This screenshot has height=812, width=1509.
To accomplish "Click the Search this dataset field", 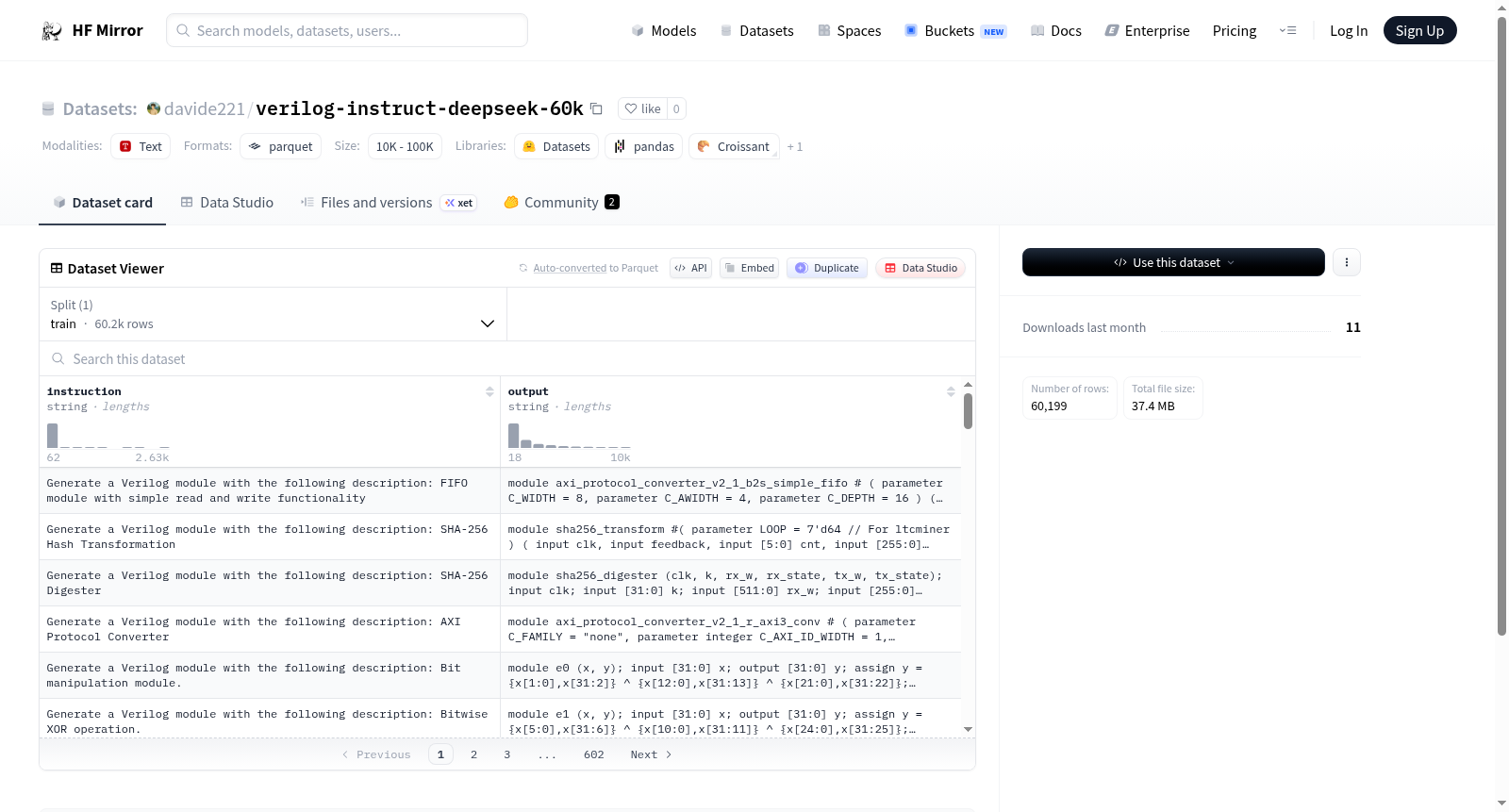I will 507,359.
